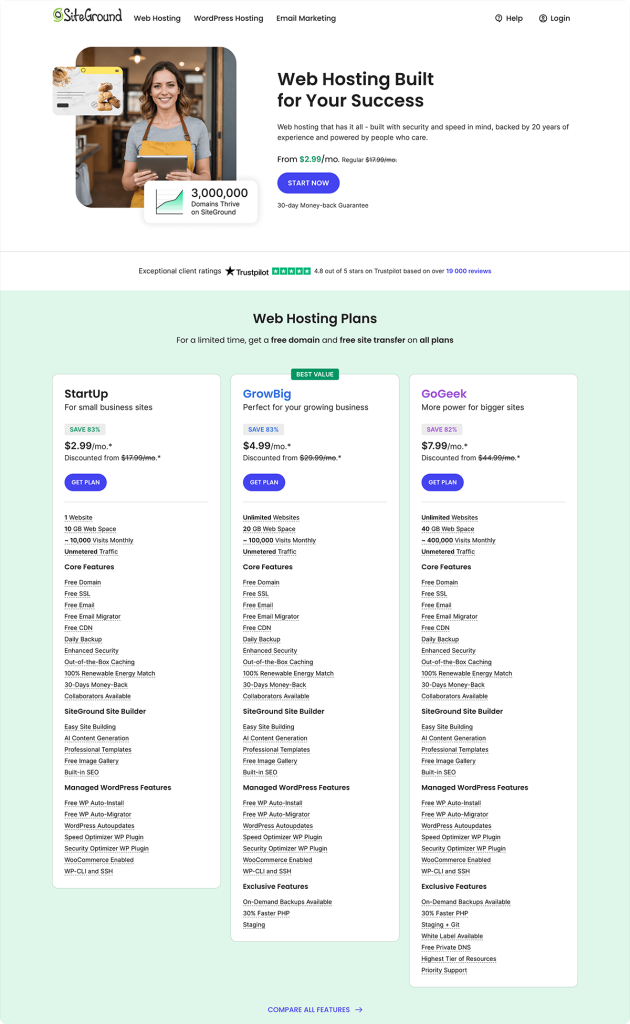Get the GoGeek plan
Image resolution: width=630 pixels, height=1024 pixels.
pyautogui.click(x=442, y=482)
